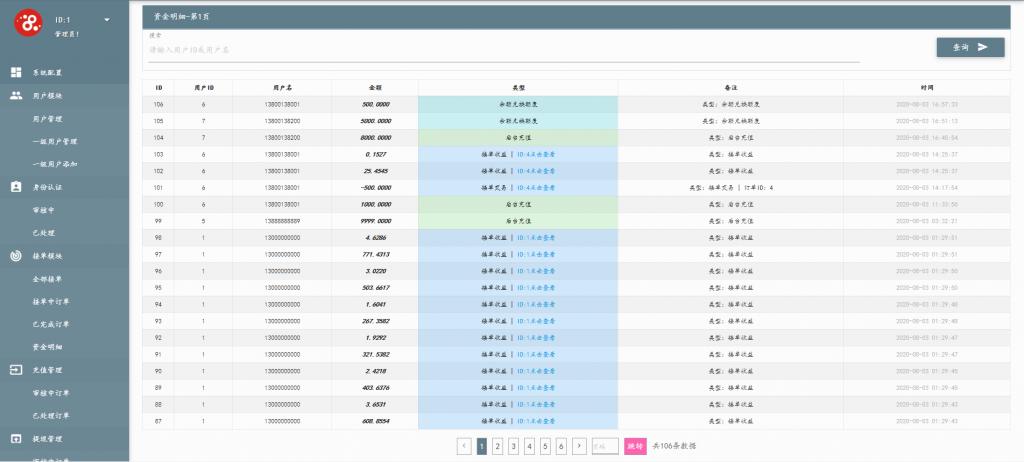The image size is (1024, 462).
Task: Open the ID:1 admin account dropdown arrow
Action: (107, 20)
